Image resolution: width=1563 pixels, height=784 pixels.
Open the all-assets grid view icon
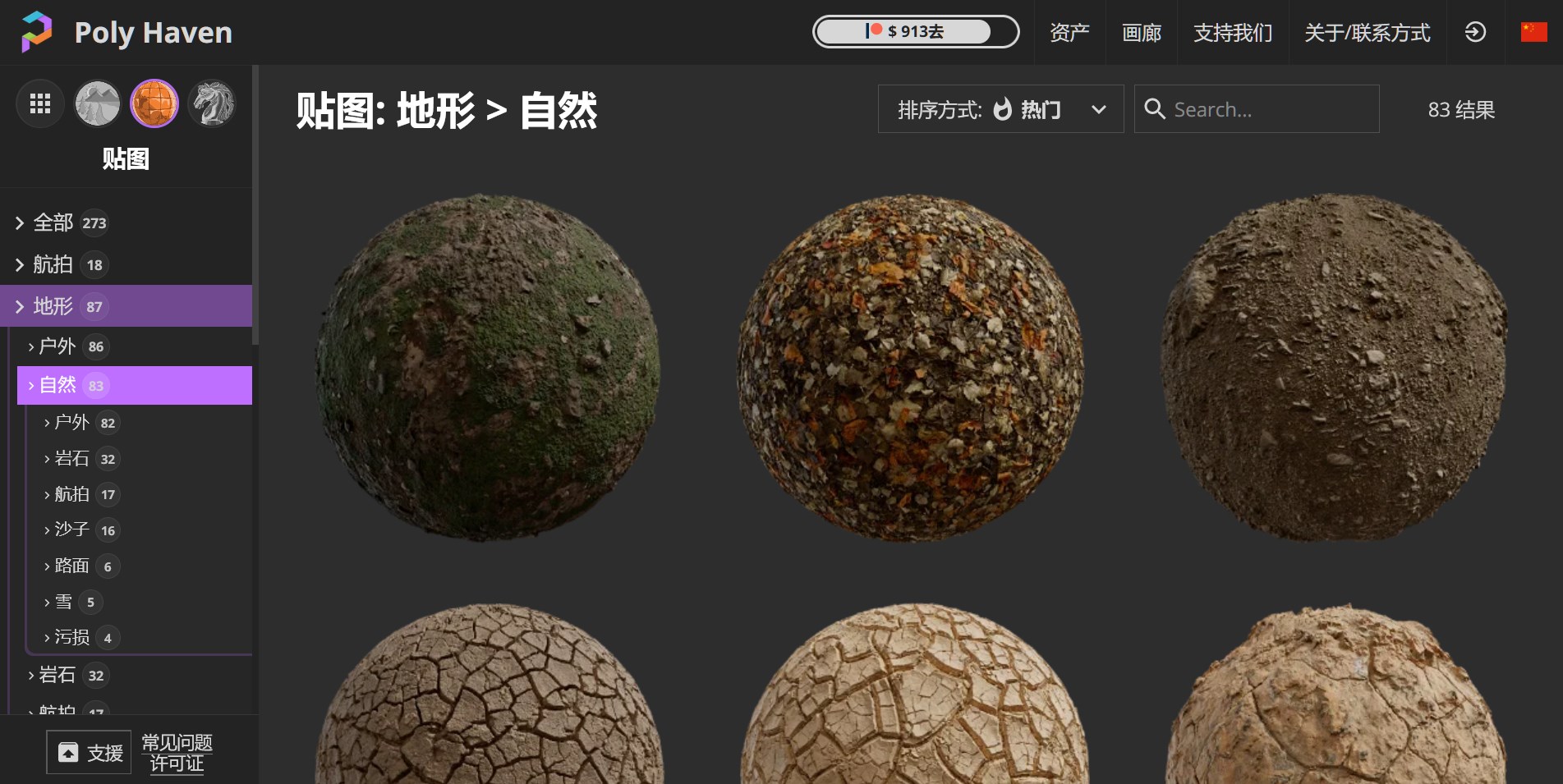[39, 103]
